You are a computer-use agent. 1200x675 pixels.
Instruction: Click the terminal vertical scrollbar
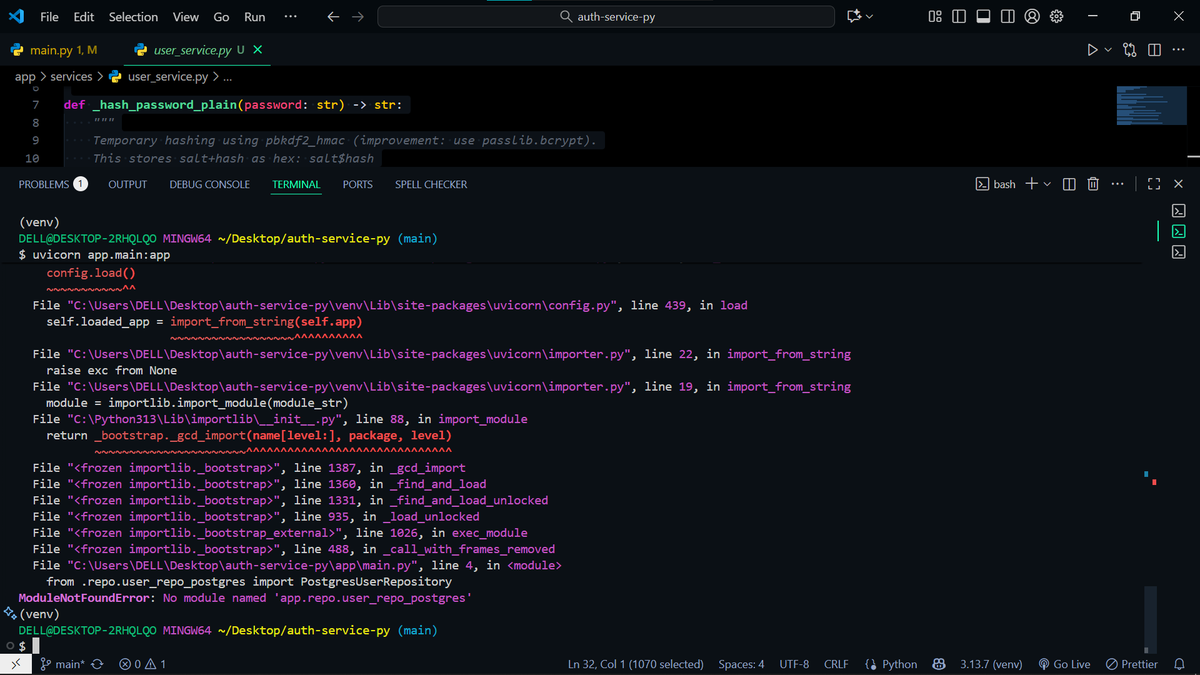(1150, 620)
